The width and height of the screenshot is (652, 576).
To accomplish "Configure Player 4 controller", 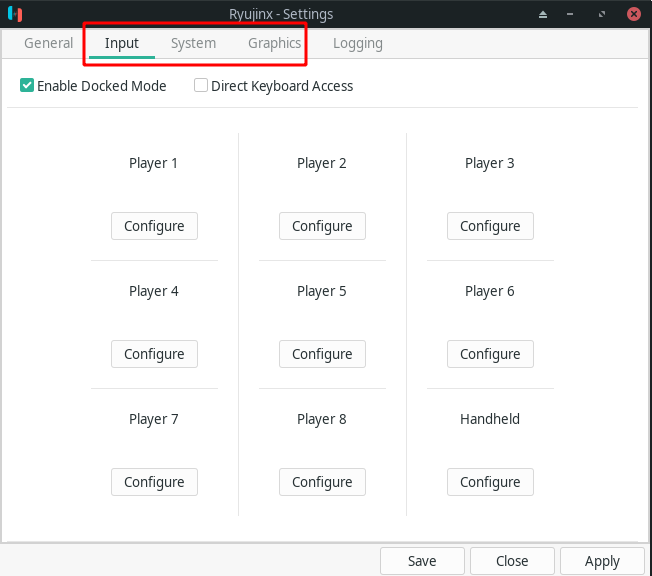I will (154, 354).
